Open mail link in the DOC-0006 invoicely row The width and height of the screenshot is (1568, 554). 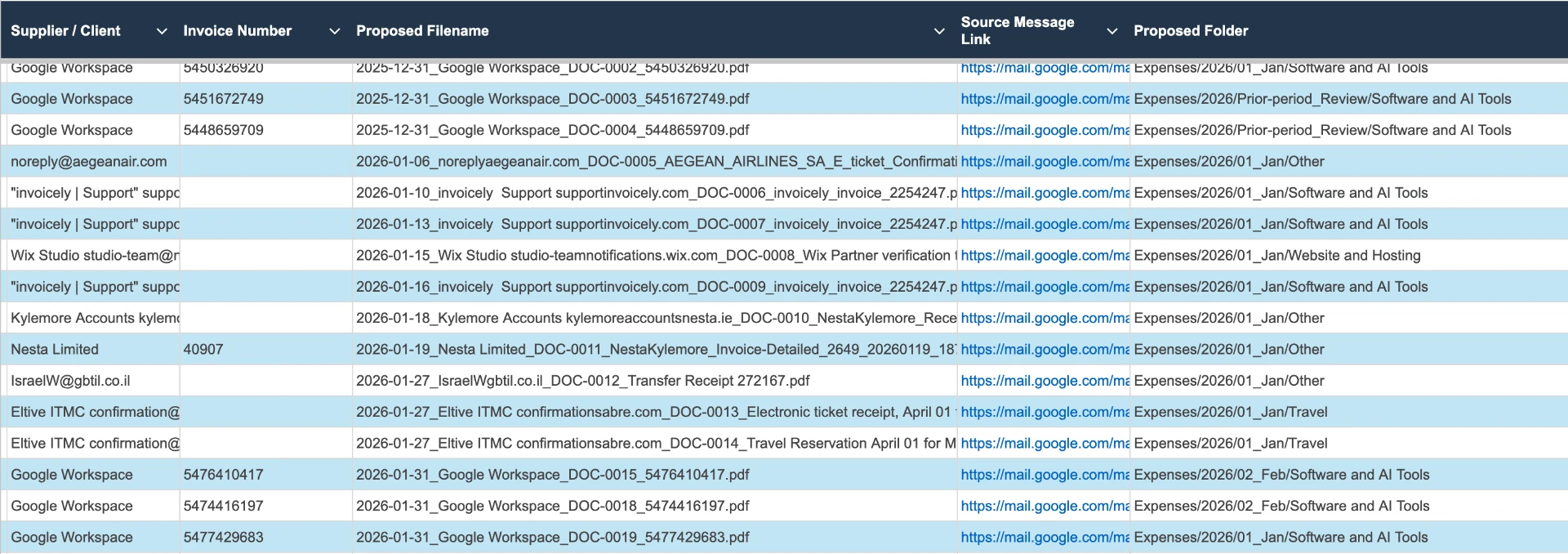tap(1045, 193)
